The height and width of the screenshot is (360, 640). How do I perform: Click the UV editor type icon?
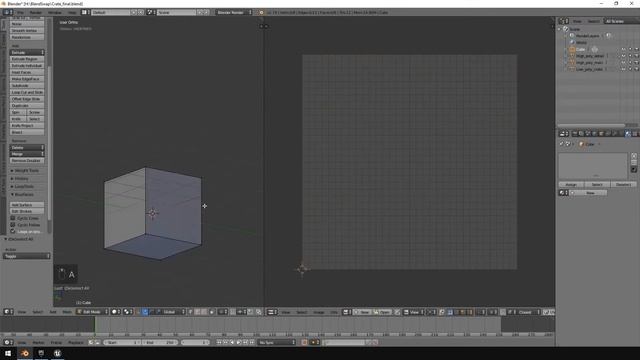click(x=272, y=312)
